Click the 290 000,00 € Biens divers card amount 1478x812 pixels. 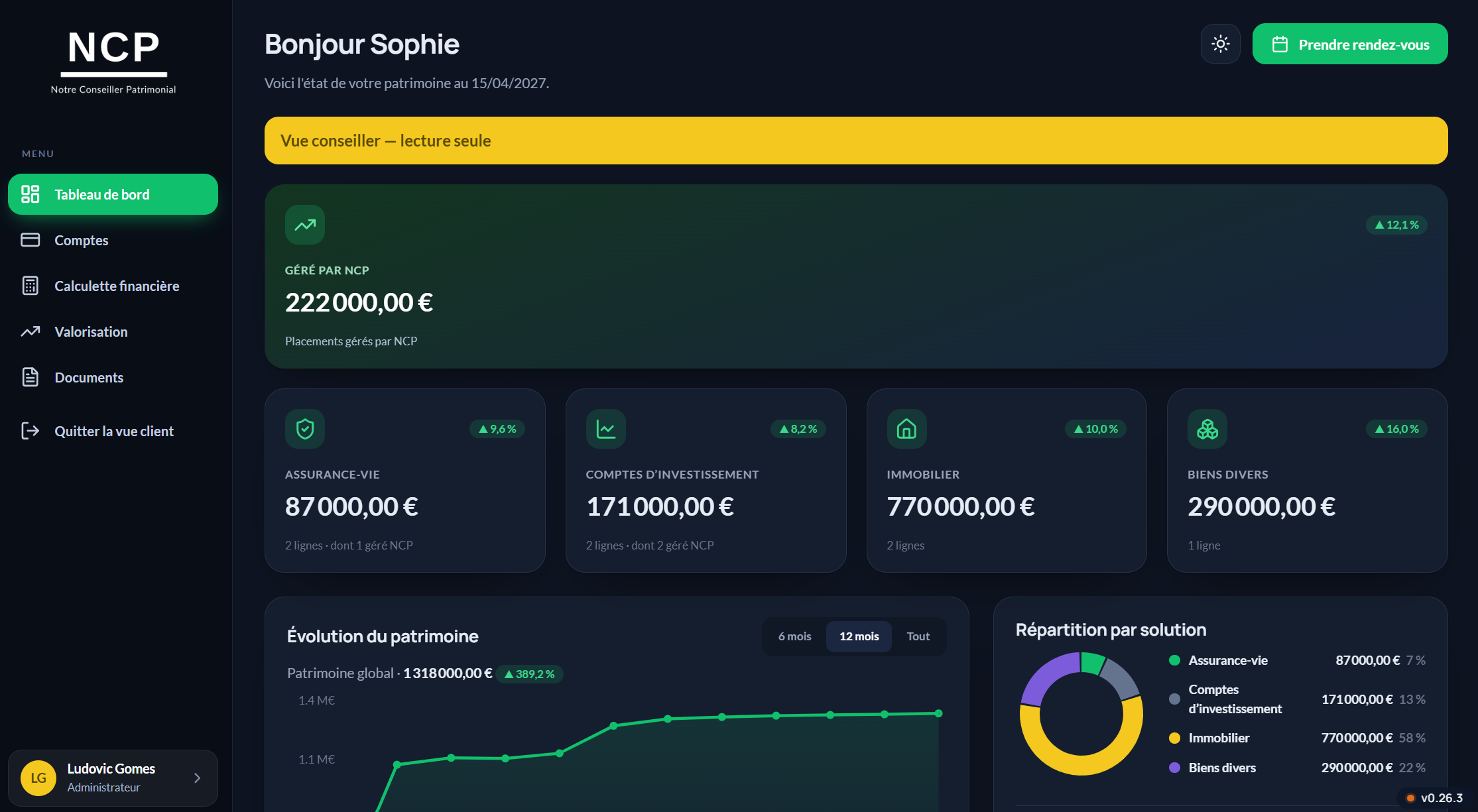click(1261, 506)
